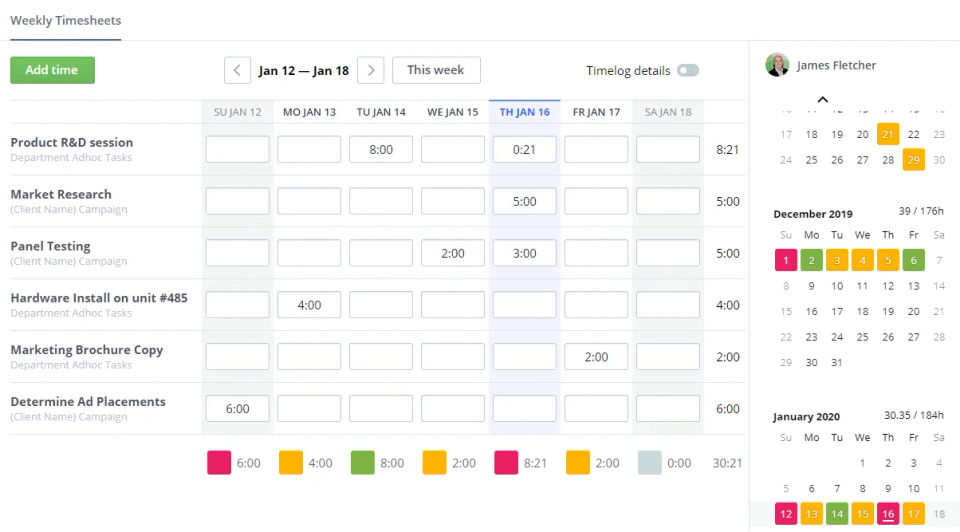960x532 pixels.
Task: Open Hardware Install on unit #485 task
Action: [99, 298]
